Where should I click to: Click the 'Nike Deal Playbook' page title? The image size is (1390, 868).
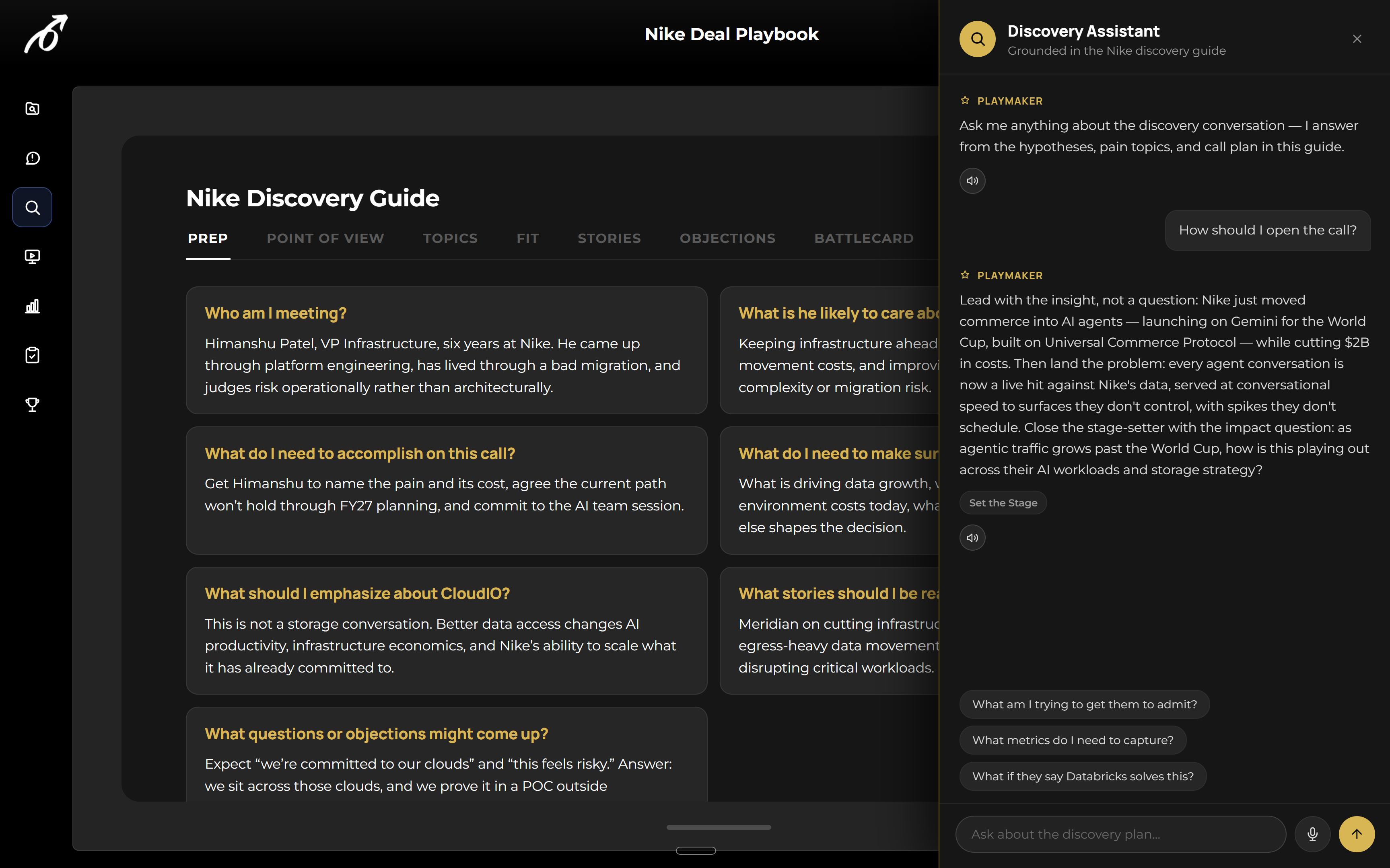pyautogui.click(x=731, y=35)
